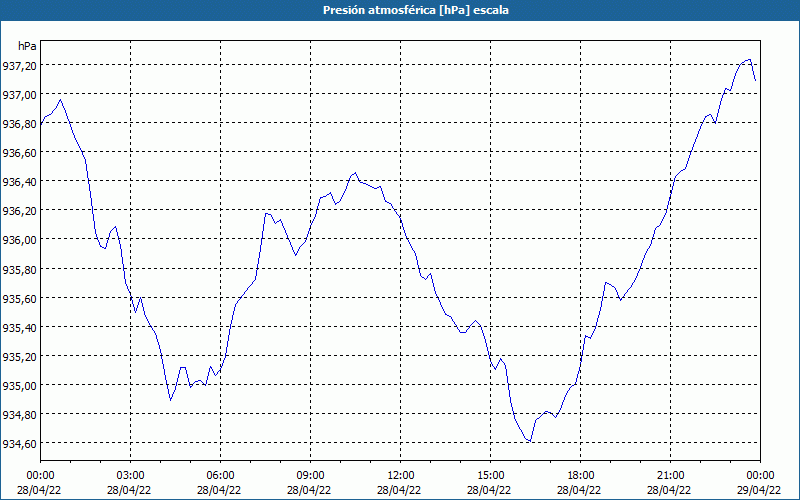Image resolution: width=800 pixels, height=500 pixels.
Task: Select the 935,00 axis value
Action: (x=19, y=385)
